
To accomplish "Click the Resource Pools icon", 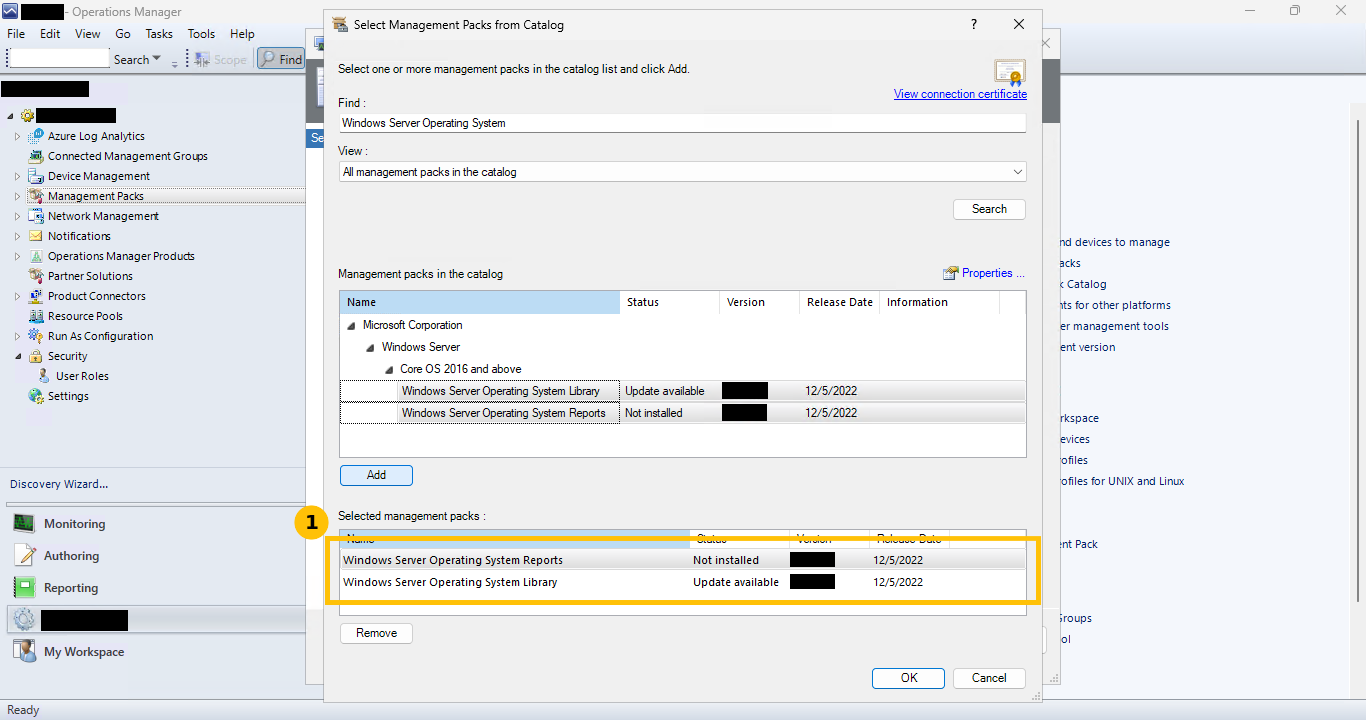I will tap(36, 316).
